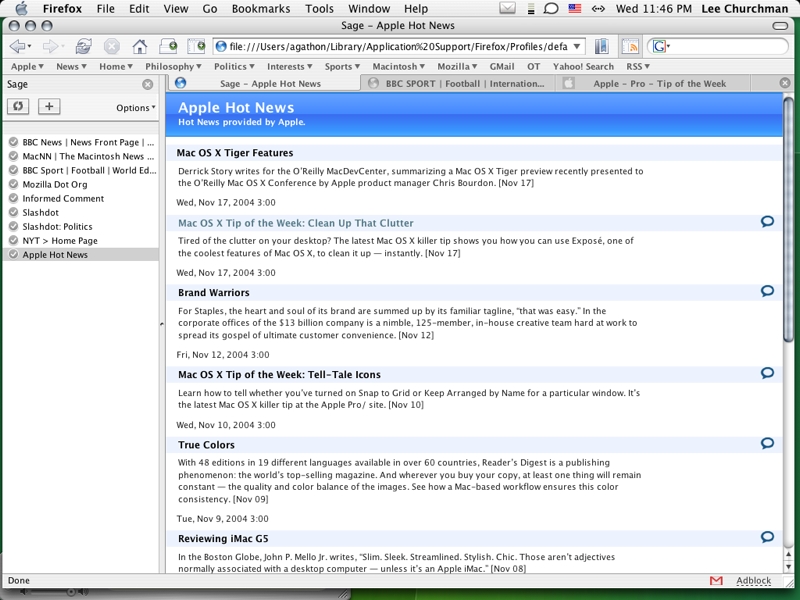This screenshot has height=600, width=800.
Task: Click the add feed plus button in Sage
Action: [48, 107]
